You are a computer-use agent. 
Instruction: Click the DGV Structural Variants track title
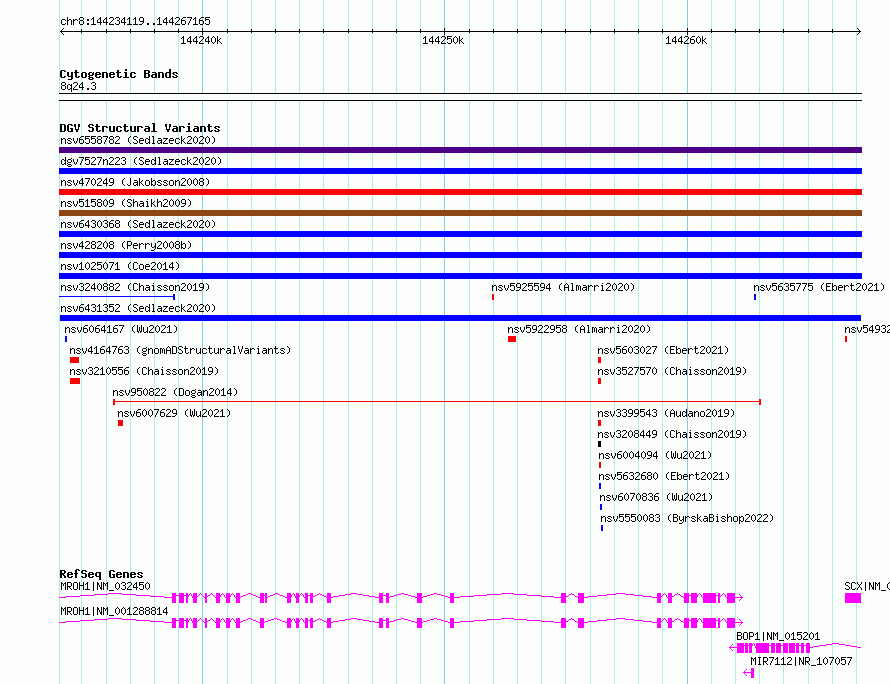click(140, 128)
